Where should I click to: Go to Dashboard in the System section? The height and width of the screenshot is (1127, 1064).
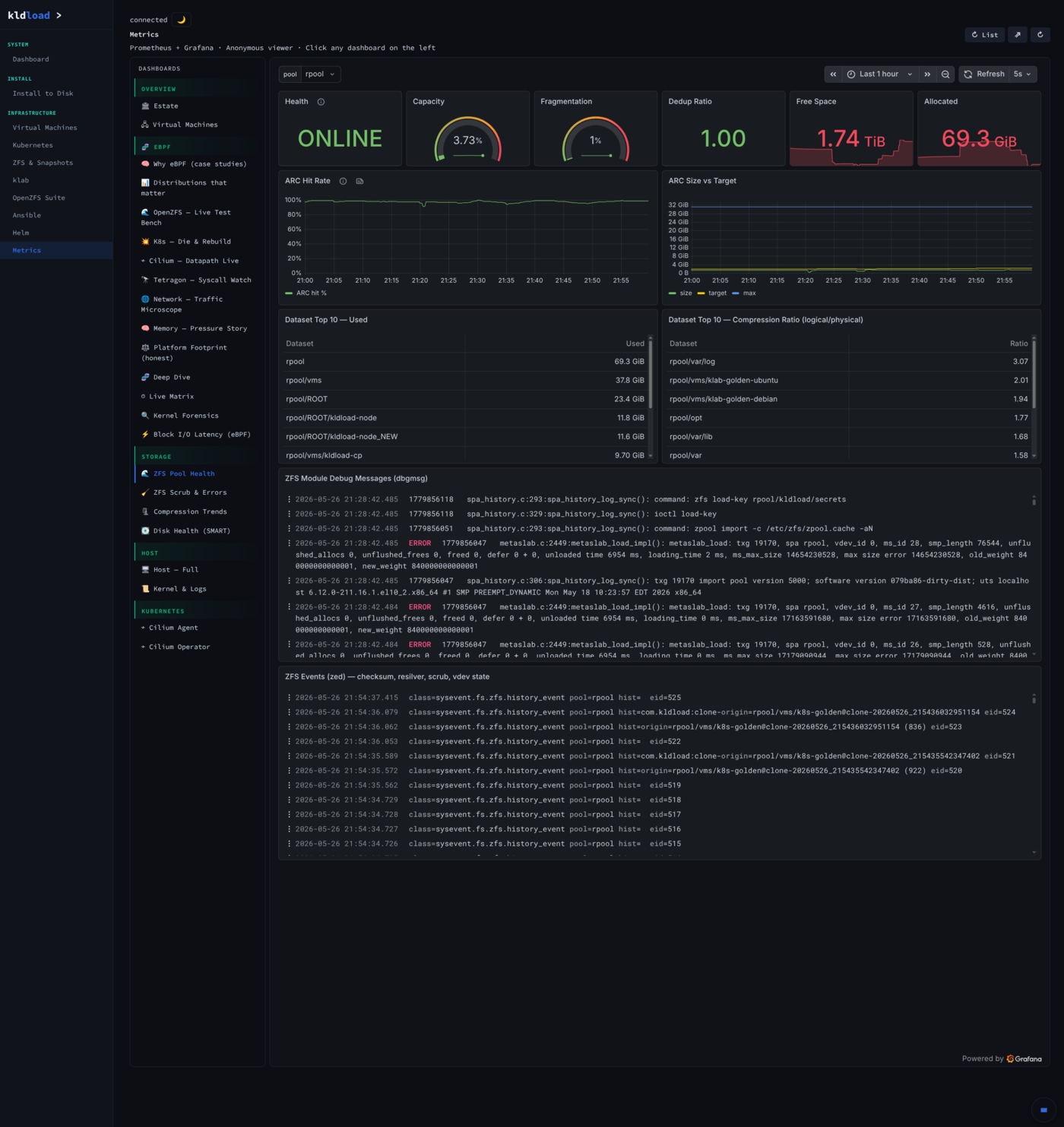point(56,59)
